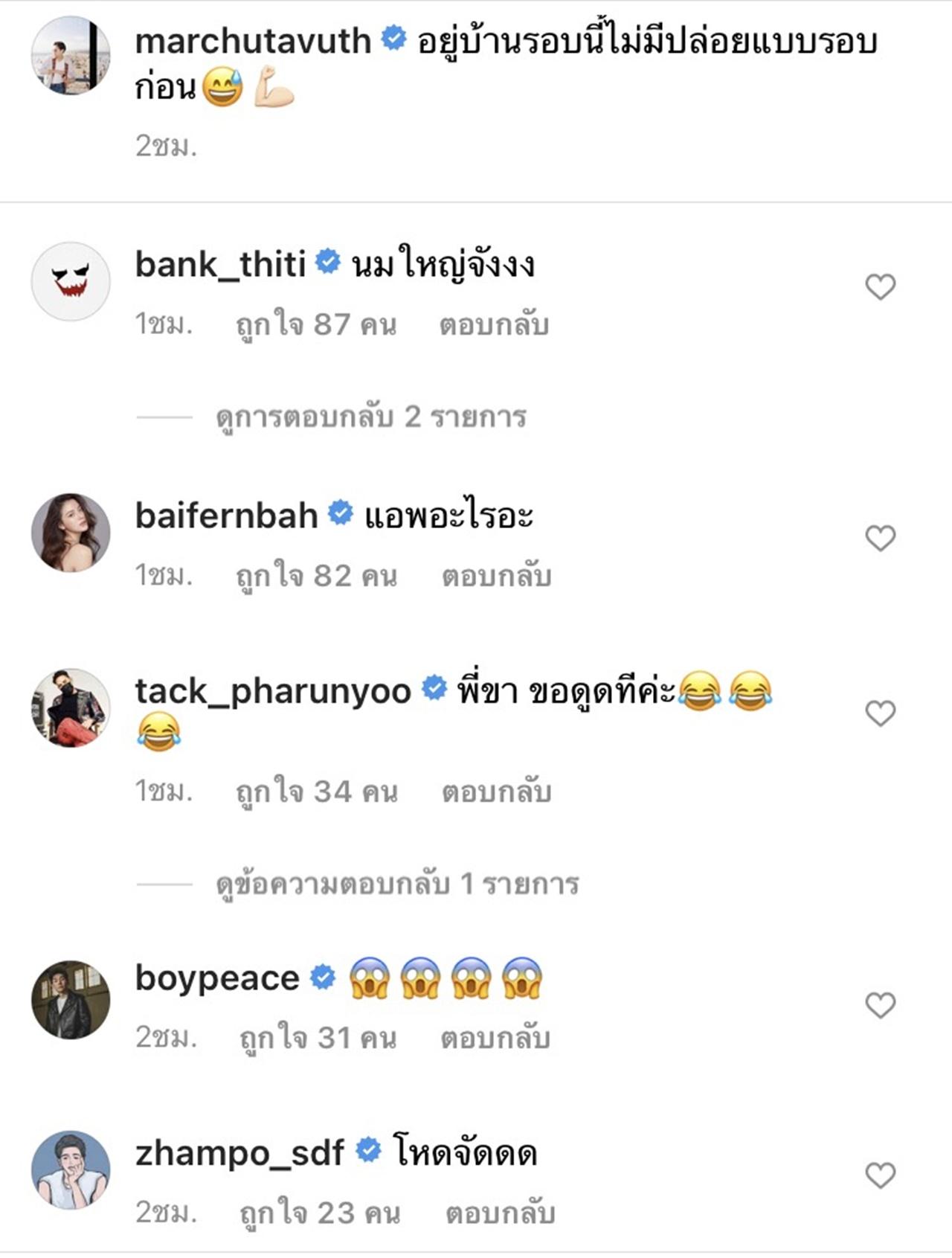This screenshot has width=952, height=1258.
Task: Reply to zhampo_sdf's comment
Action: [500, 1214]
